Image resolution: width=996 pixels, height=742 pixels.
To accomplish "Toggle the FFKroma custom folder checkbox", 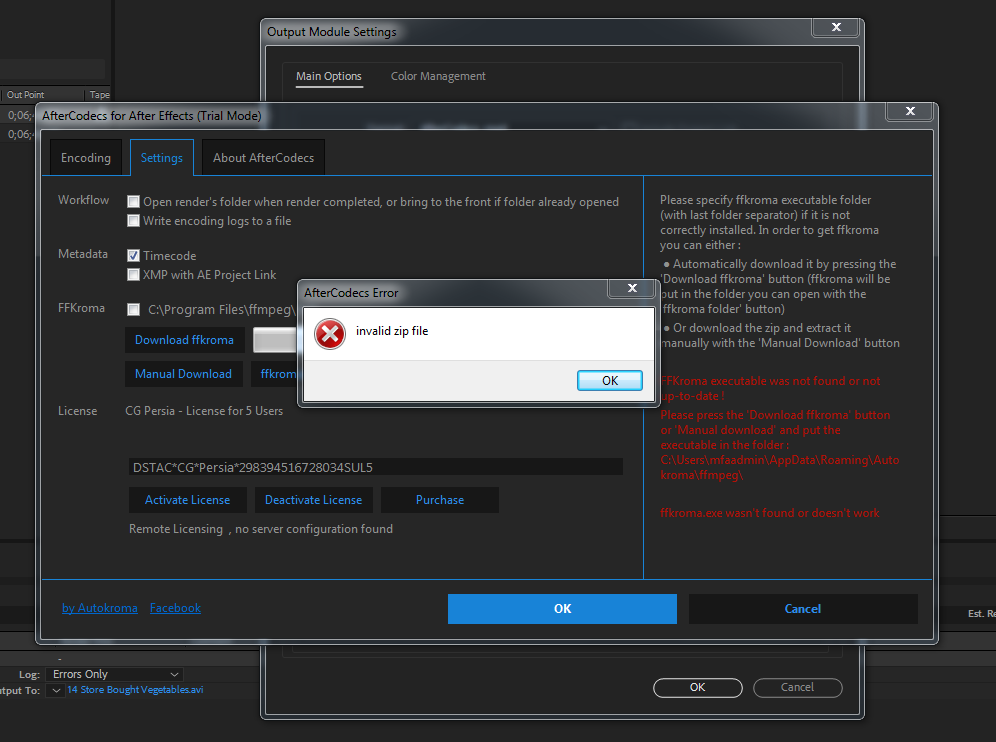I will pyautogui.click(x=133, y=309).
